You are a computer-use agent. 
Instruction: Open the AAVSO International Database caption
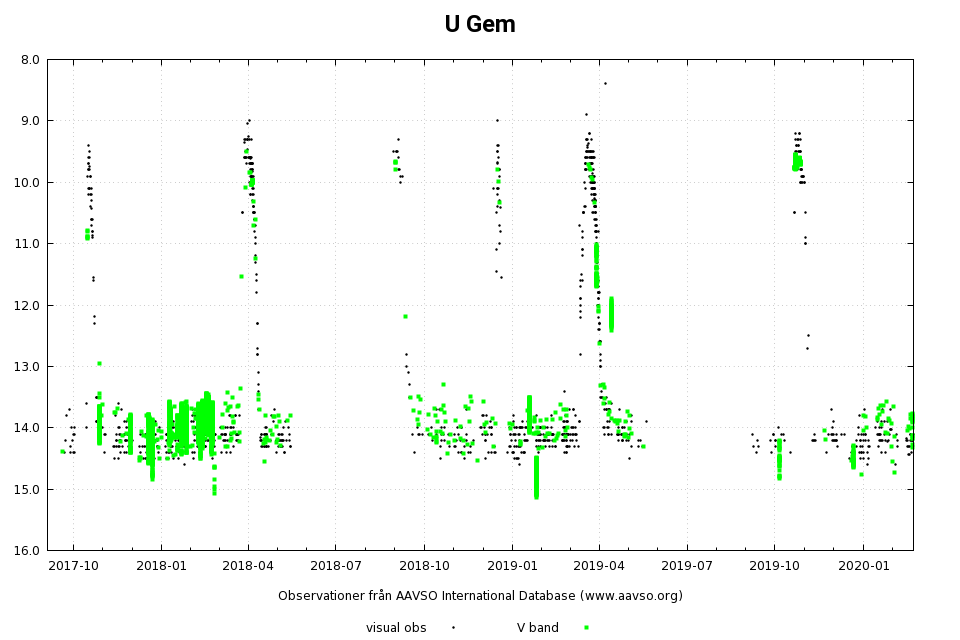(x=480, y=596)
